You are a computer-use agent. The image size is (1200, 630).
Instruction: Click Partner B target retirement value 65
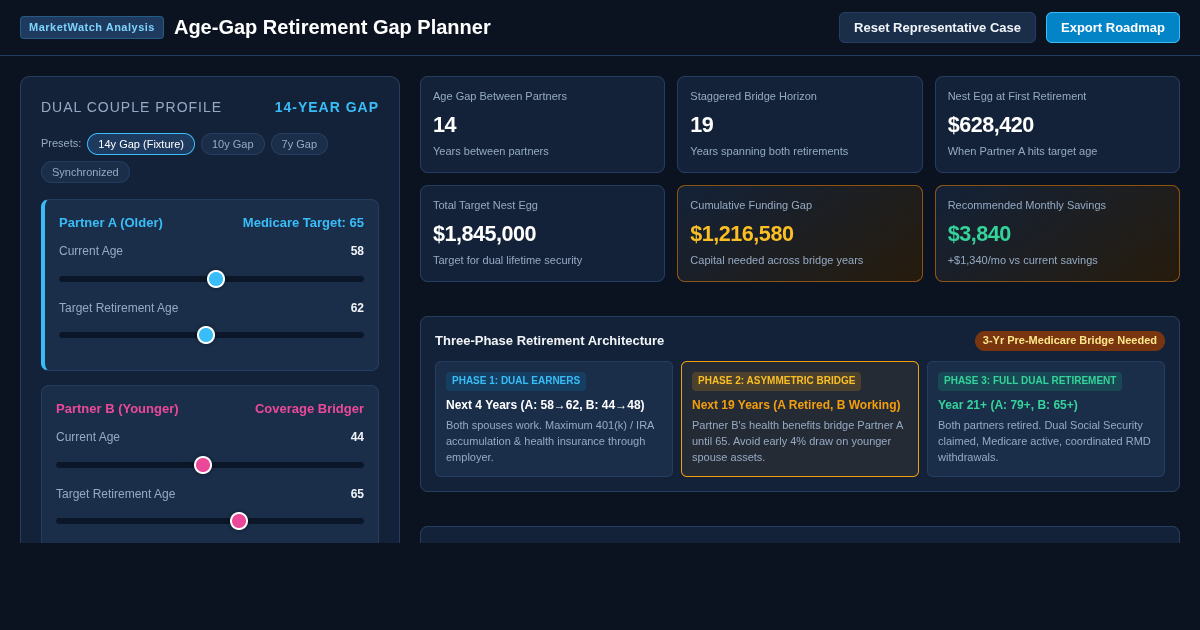(357, 494)
